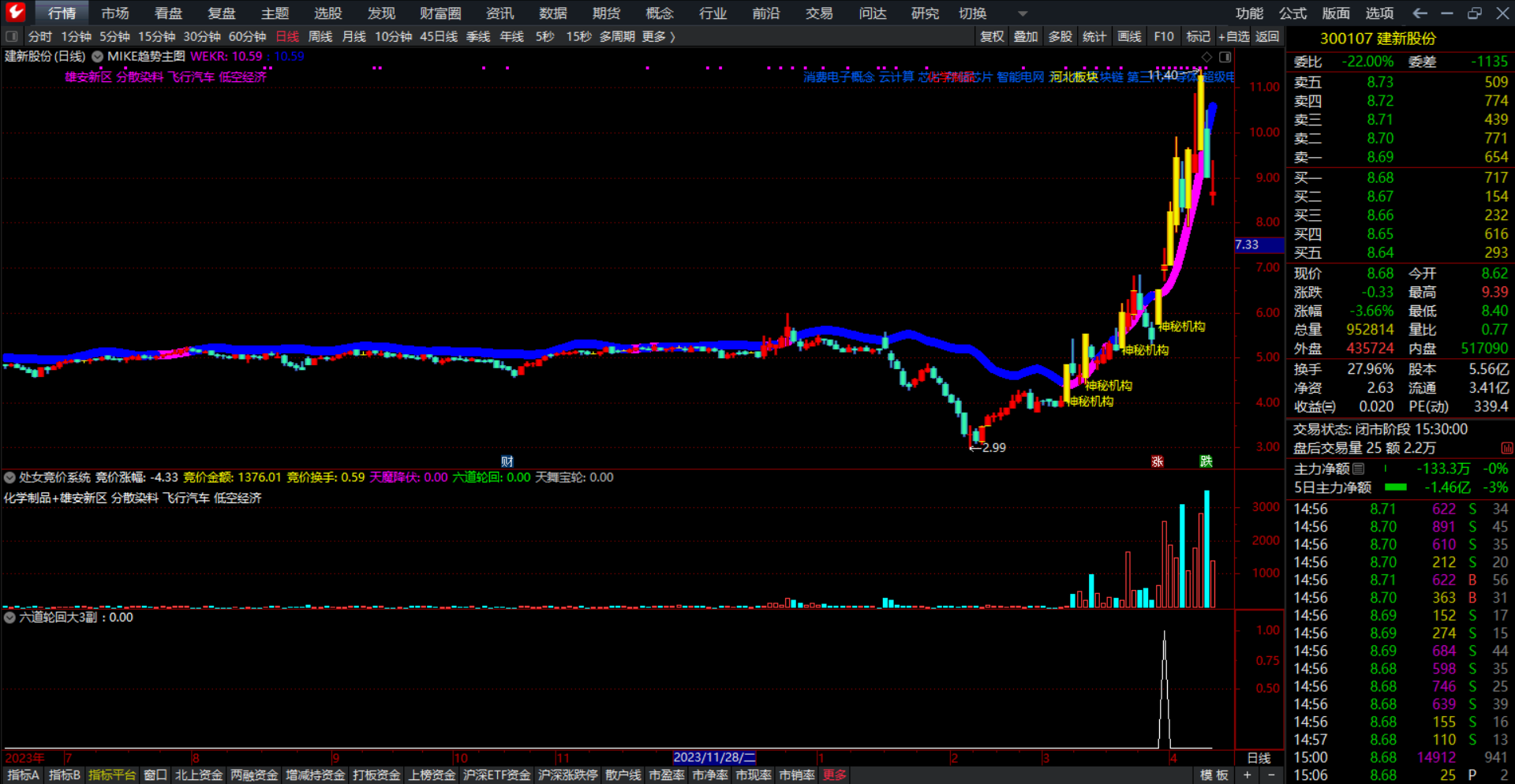Click the green 跌 marker icon
Image resolution: width=1515 pixels, height=784 pixels.
(1206, 461)
